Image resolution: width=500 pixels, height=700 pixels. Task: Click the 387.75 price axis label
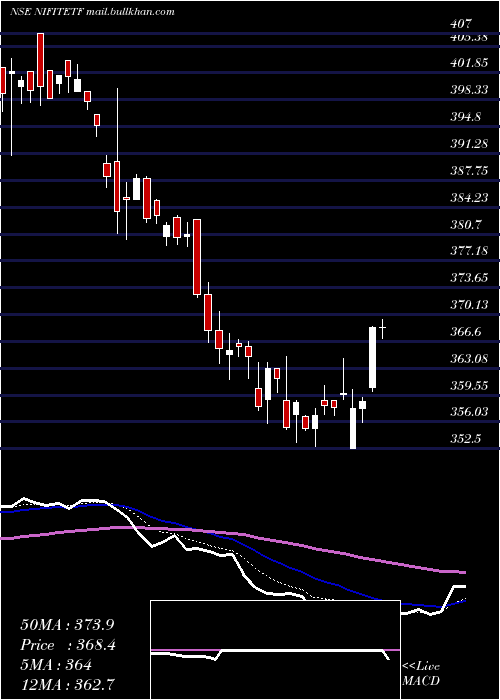(x=469, y=171)
